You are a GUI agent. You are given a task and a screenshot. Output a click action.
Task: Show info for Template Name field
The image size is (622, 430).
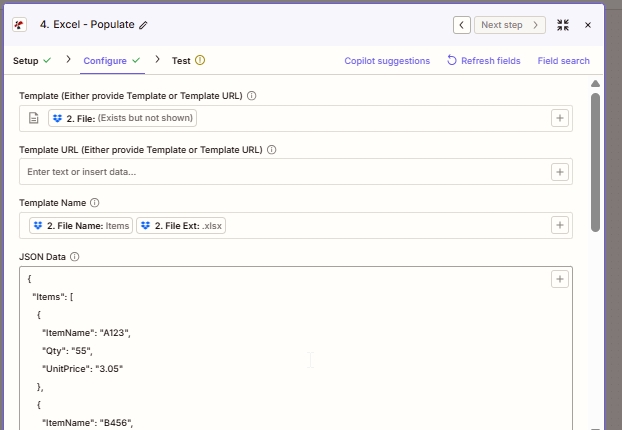94,203
